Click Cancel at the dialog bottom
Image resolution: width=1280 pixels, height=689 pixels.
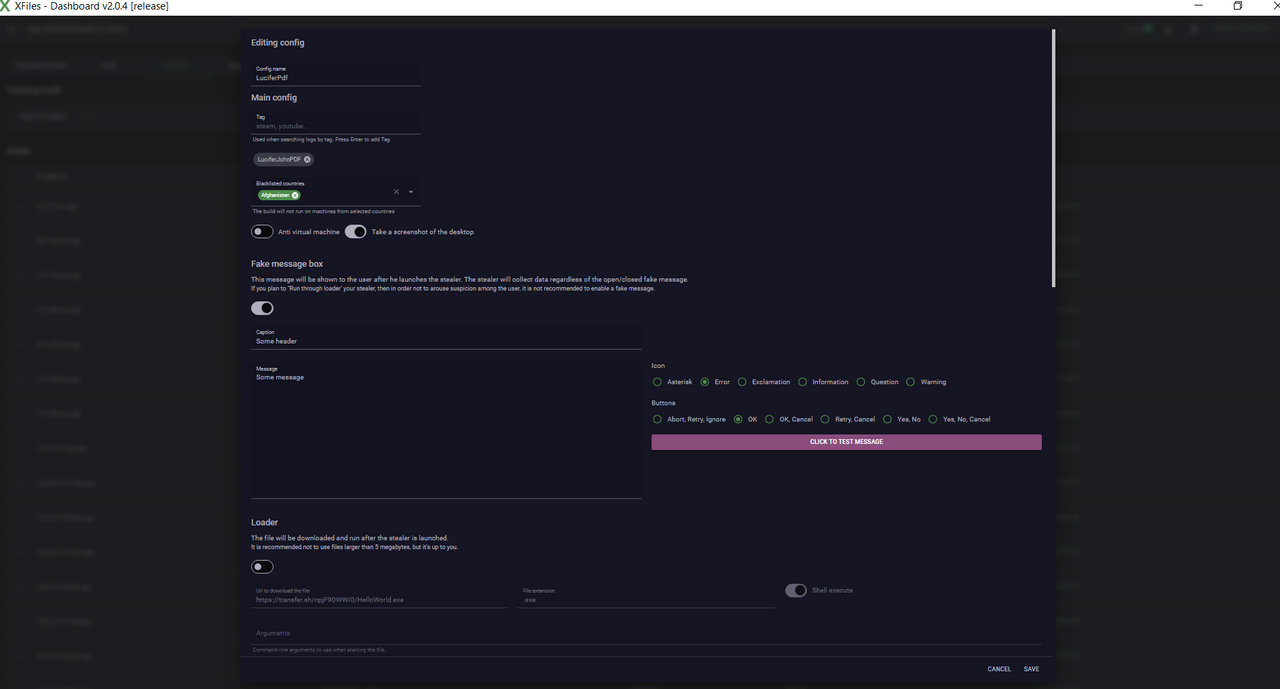pos(999,669)
